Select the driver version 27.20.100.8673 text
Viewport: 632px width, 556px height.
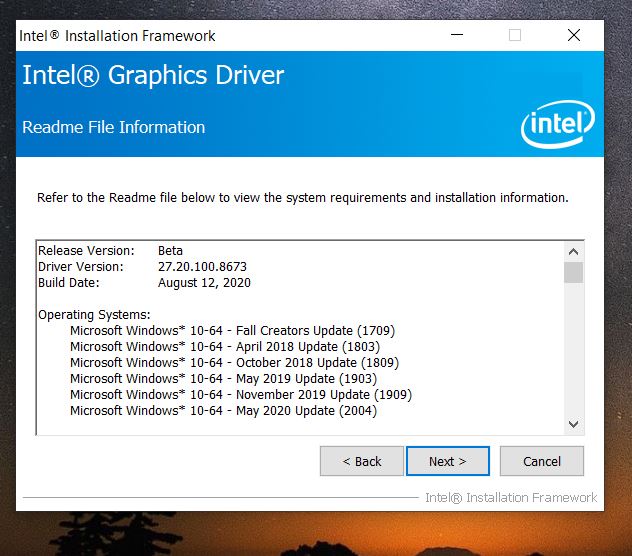click(x=202, y=267)
